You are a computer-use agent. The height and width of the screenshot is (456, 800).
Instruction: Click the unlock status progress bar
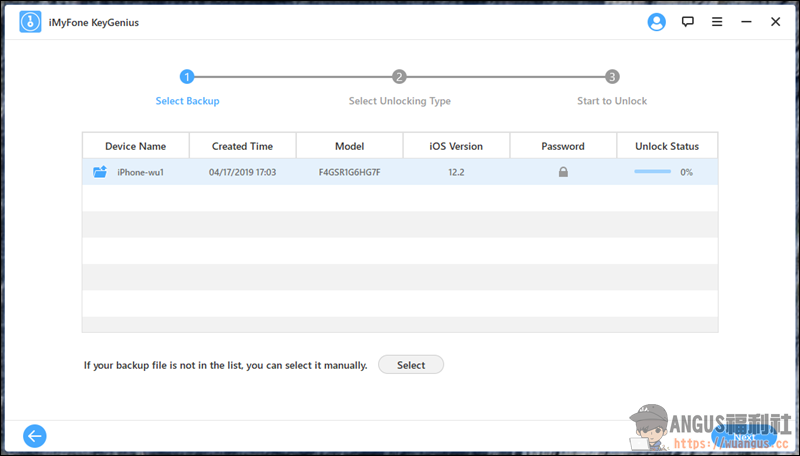(x=652, y=172)
